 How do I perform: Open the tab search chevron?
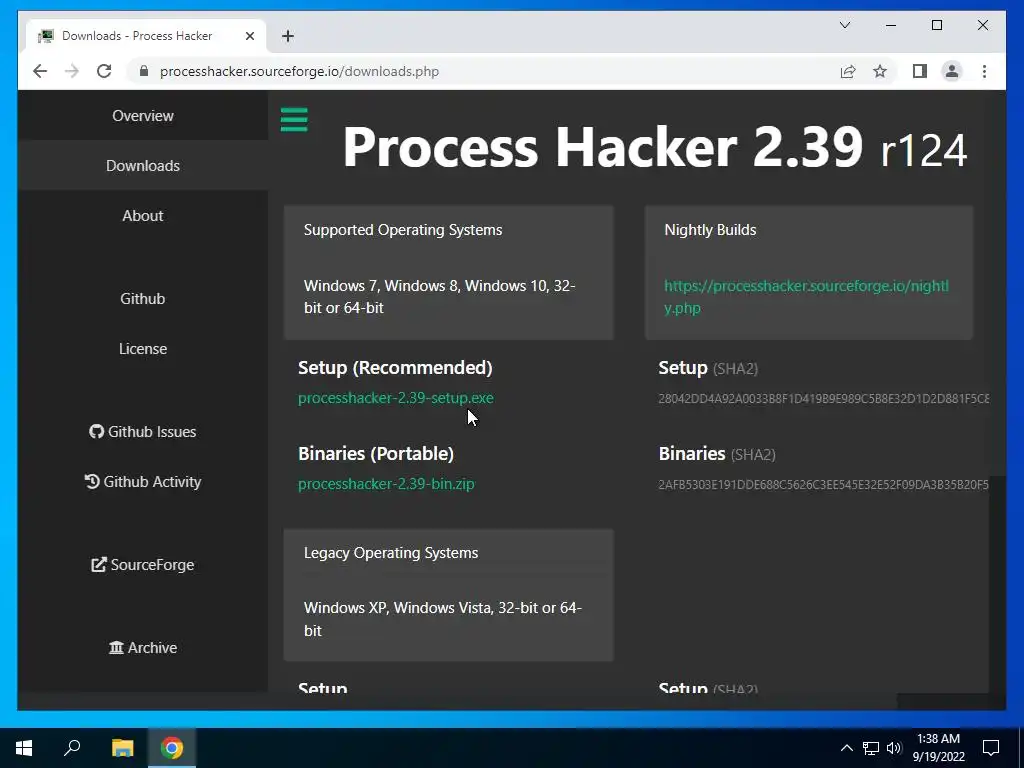pos(844,25)
